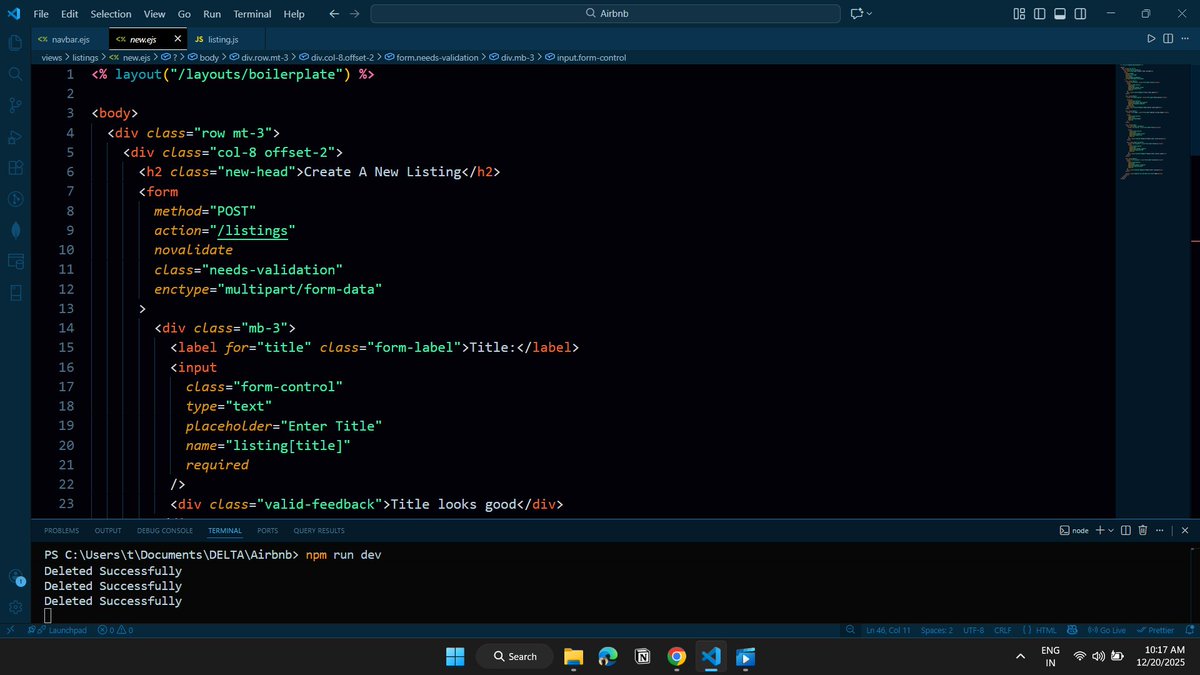Select the MongoDB leaf icon in the sidebar
1200x675 pixels.
coord(15,229)
